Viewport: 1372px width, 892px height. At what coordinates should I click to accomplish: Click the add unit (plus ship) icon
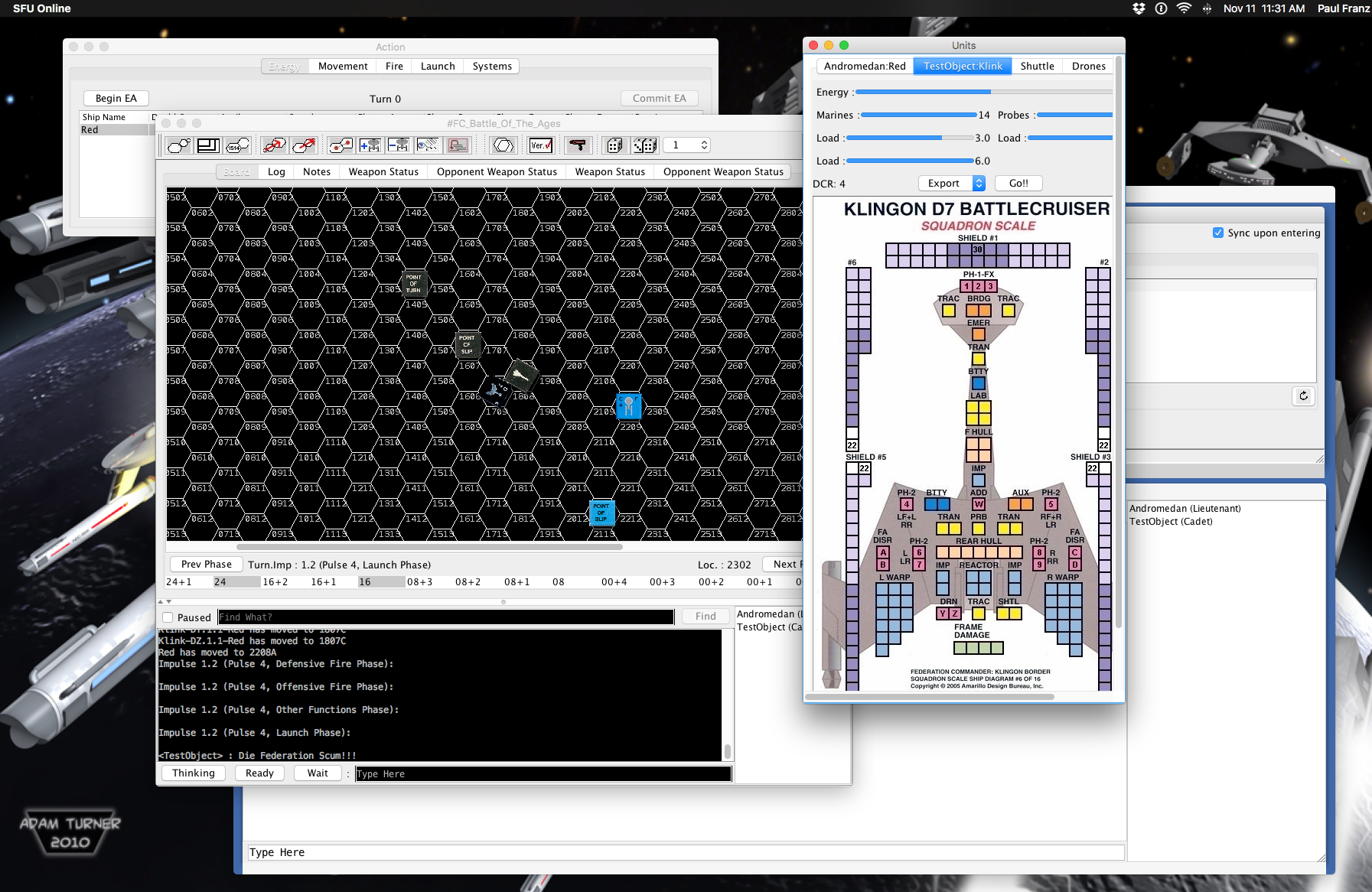370,145
